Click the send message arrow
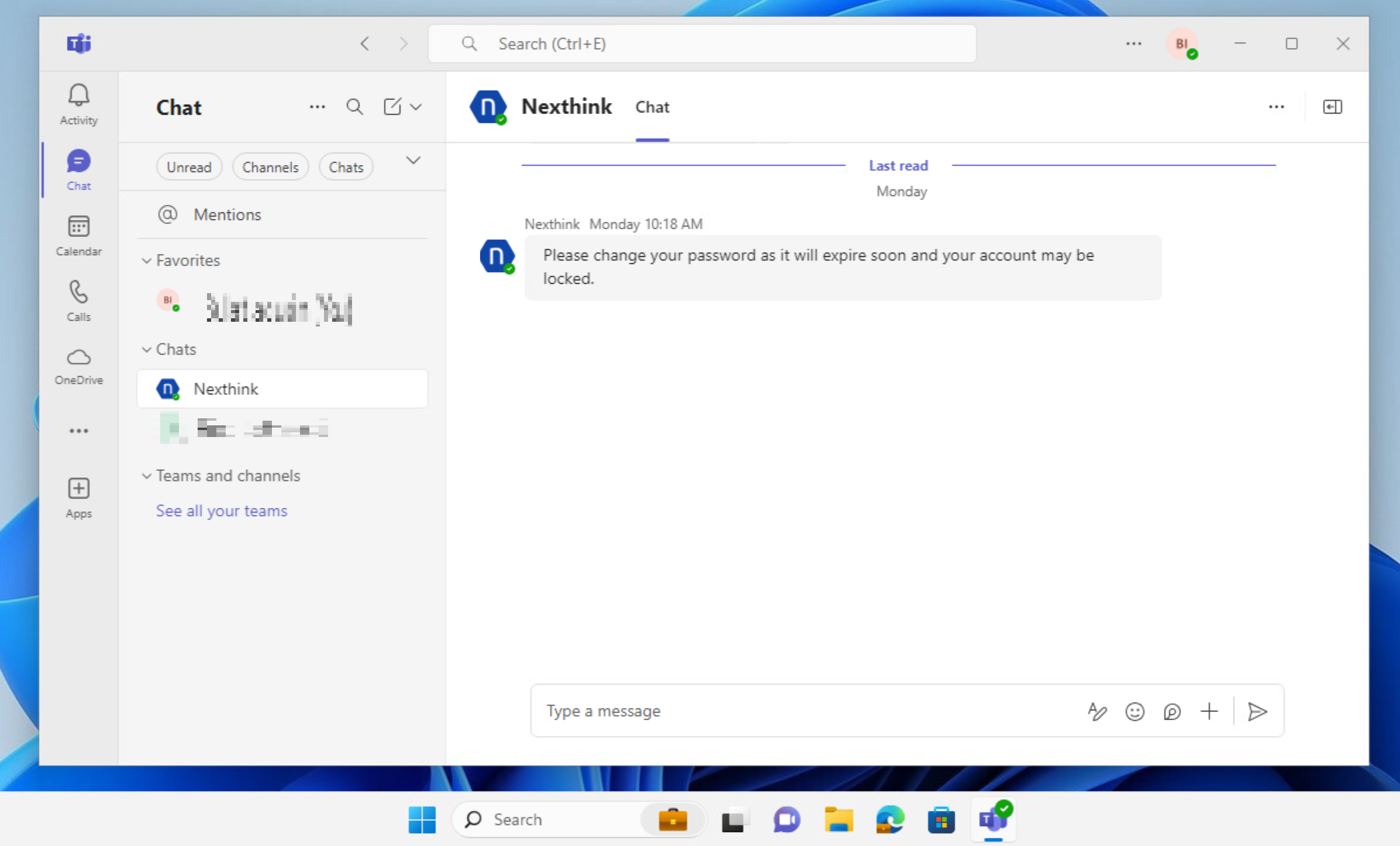 [x=1257, y=711]
